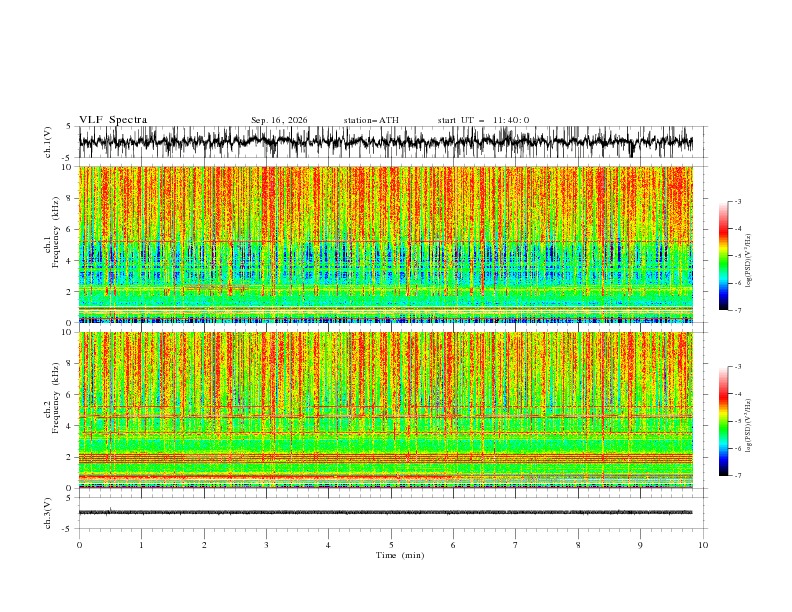Viewport: 792px width, 612px height.
Task: Click the station=ATH label
Action: coord(371,120)
